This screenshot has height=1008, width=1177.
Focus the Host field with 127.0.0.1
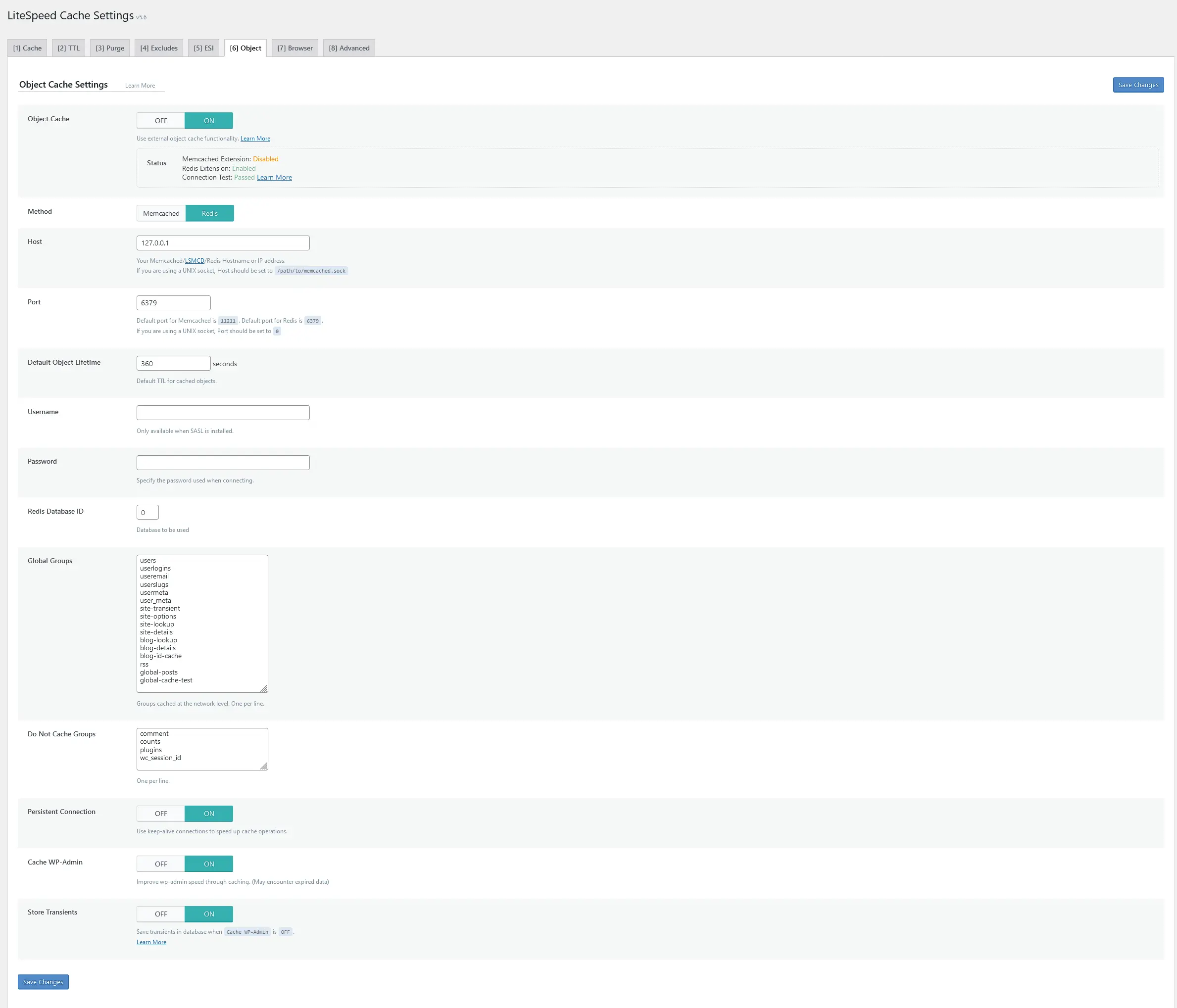(223, 242)
